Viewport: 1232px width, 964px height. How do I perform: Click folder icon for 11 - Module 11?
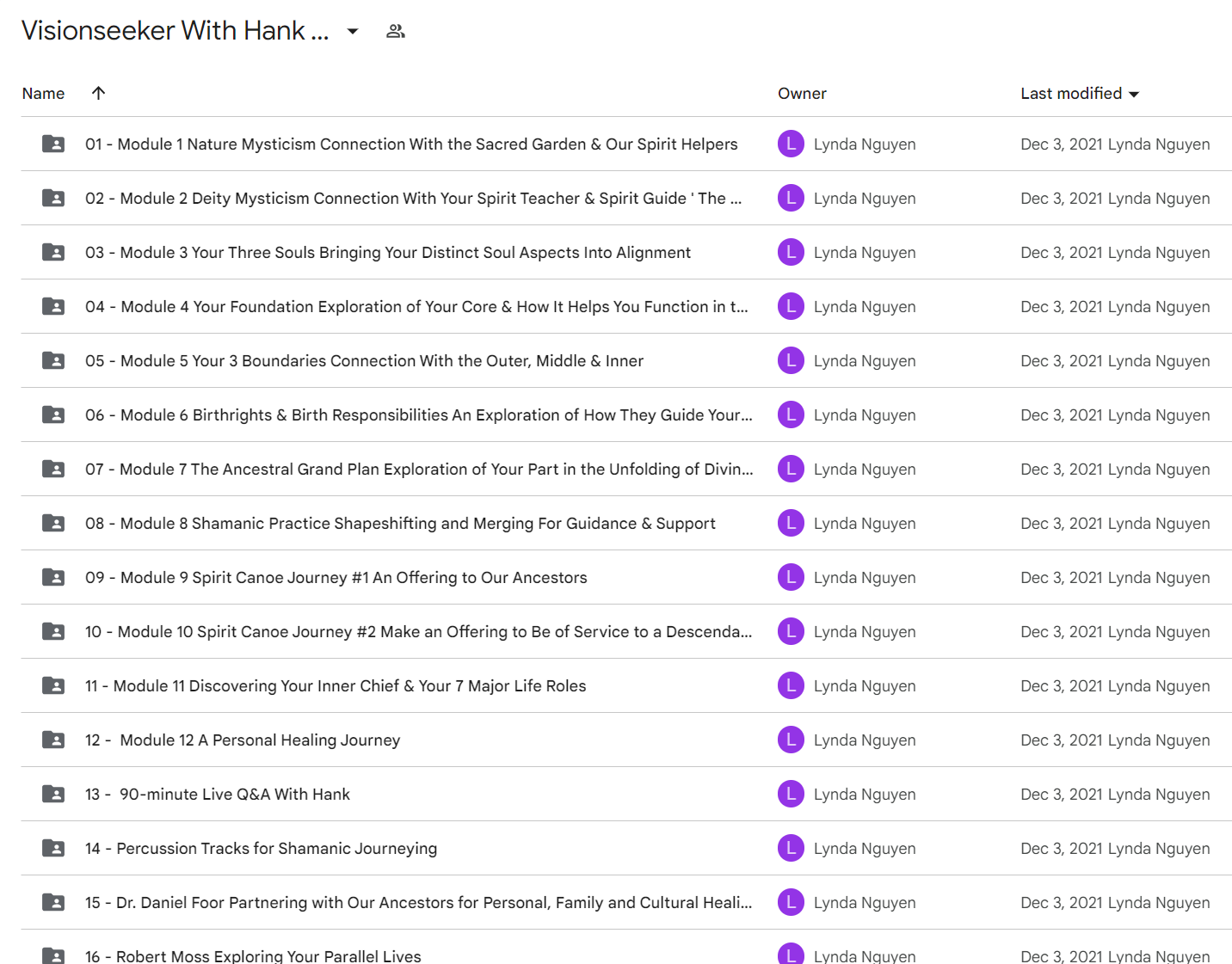pyautogui.click(x=53, y=685)
